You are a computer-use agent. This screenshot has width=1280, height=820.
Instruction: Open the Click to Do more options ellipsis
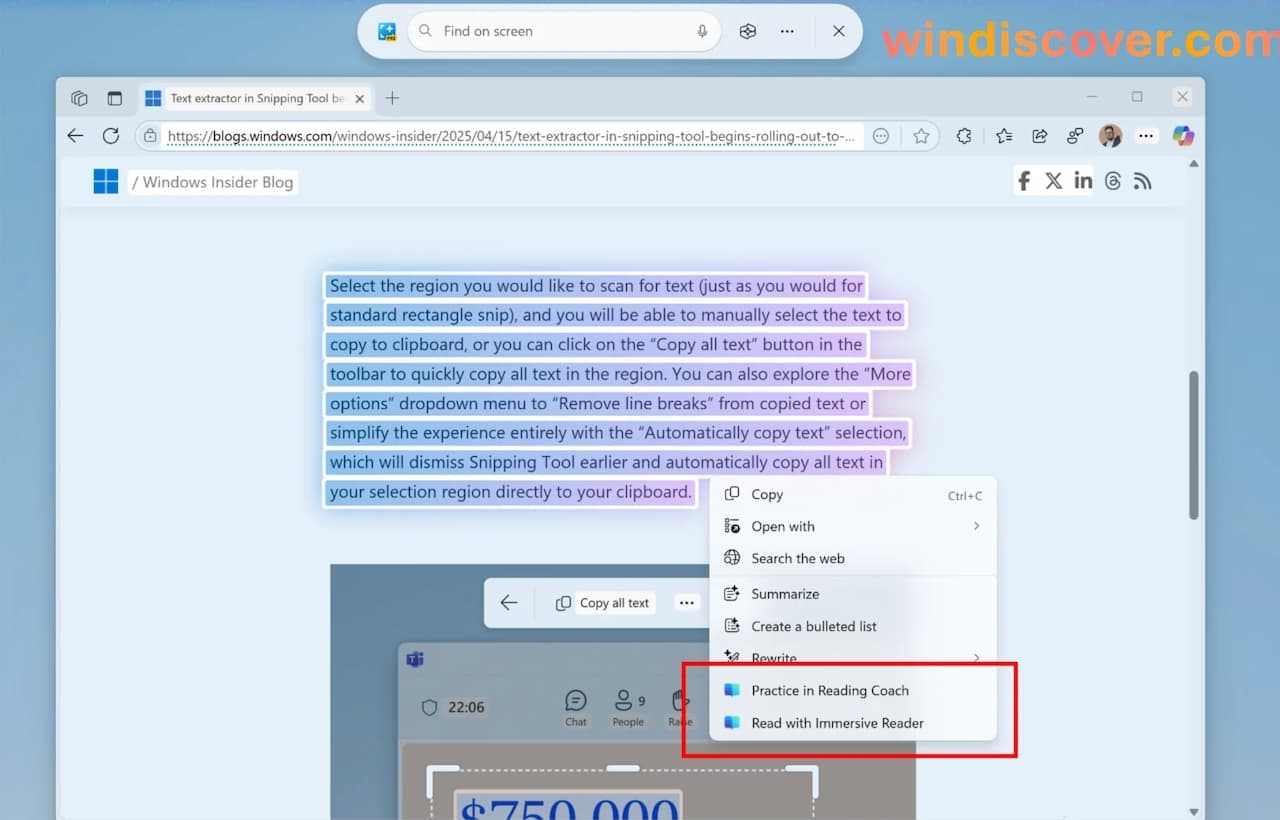click(x=787, y=31)
